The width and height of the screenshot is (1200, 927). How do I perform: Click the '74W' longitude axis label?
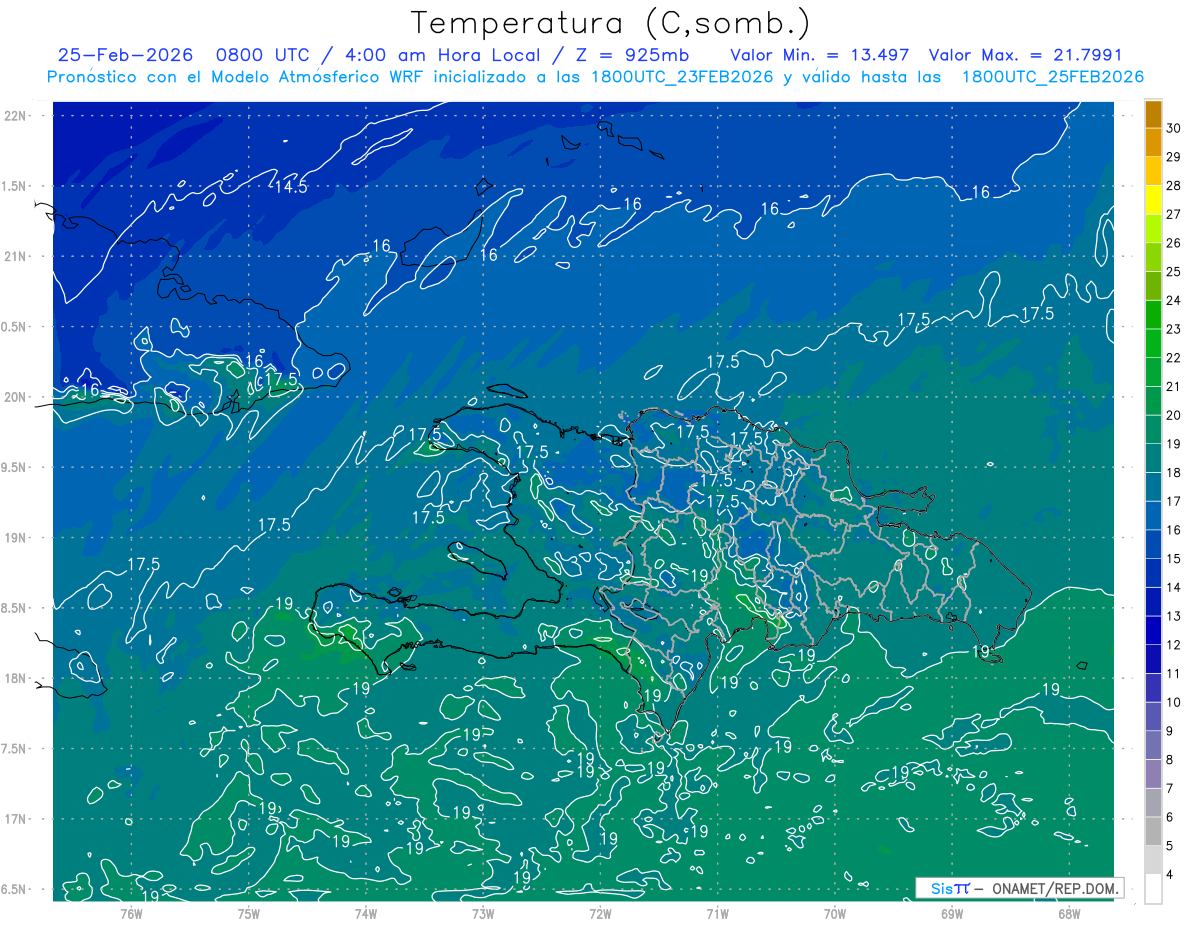click(x=365, y=913)
